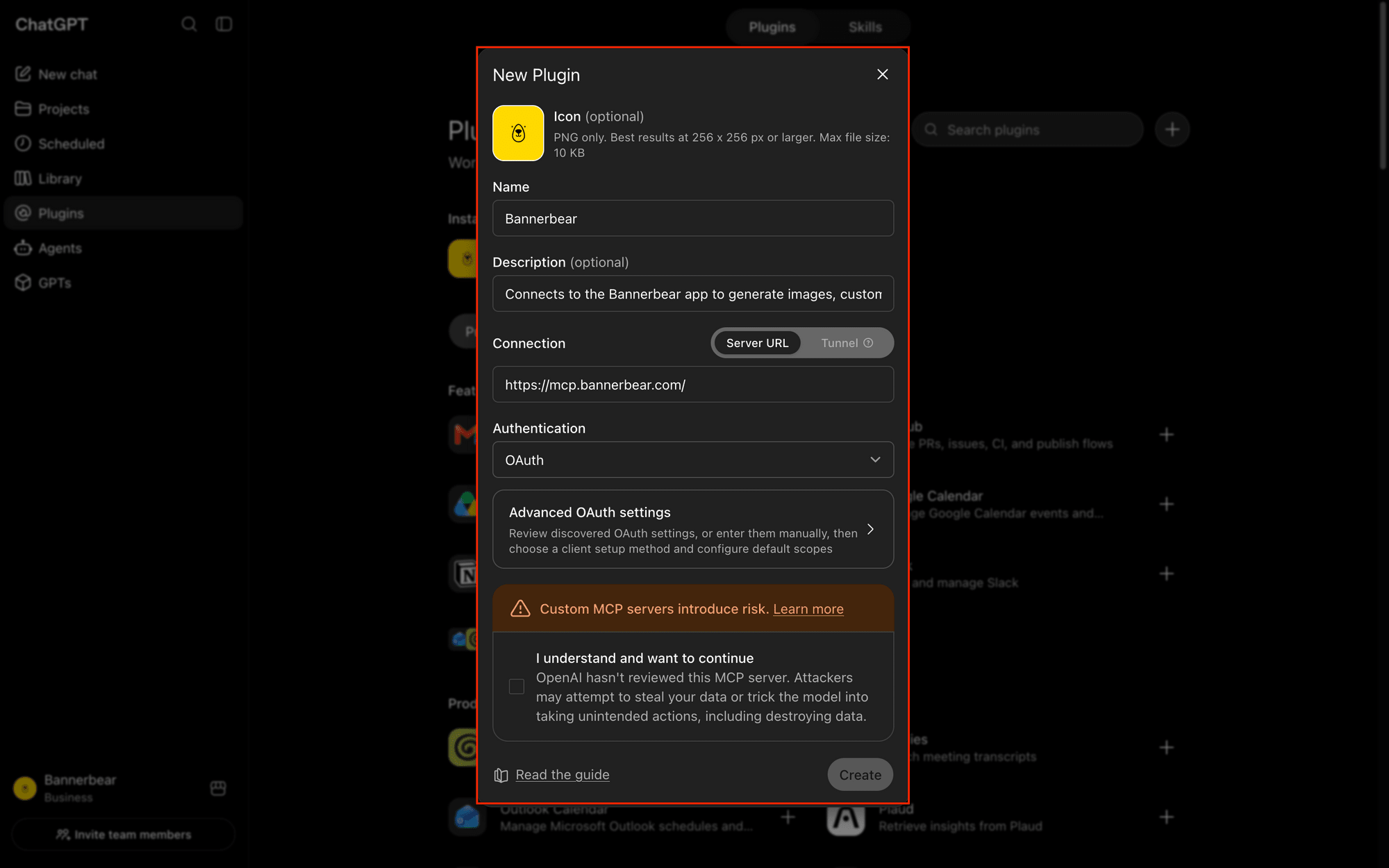The width and height of the screenshot is (1389, 868).
Task: Switch to the Skills tab
Action: point(865,27)
